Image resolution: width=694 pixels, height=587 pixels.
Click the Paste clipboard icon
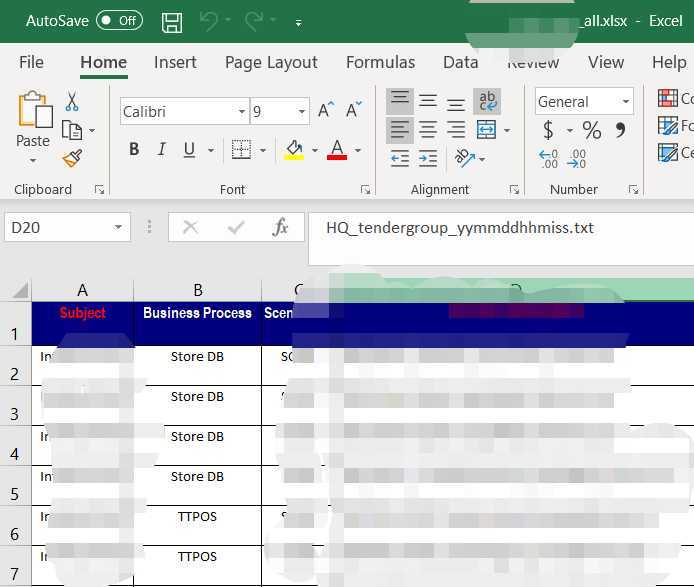(35, 109)
